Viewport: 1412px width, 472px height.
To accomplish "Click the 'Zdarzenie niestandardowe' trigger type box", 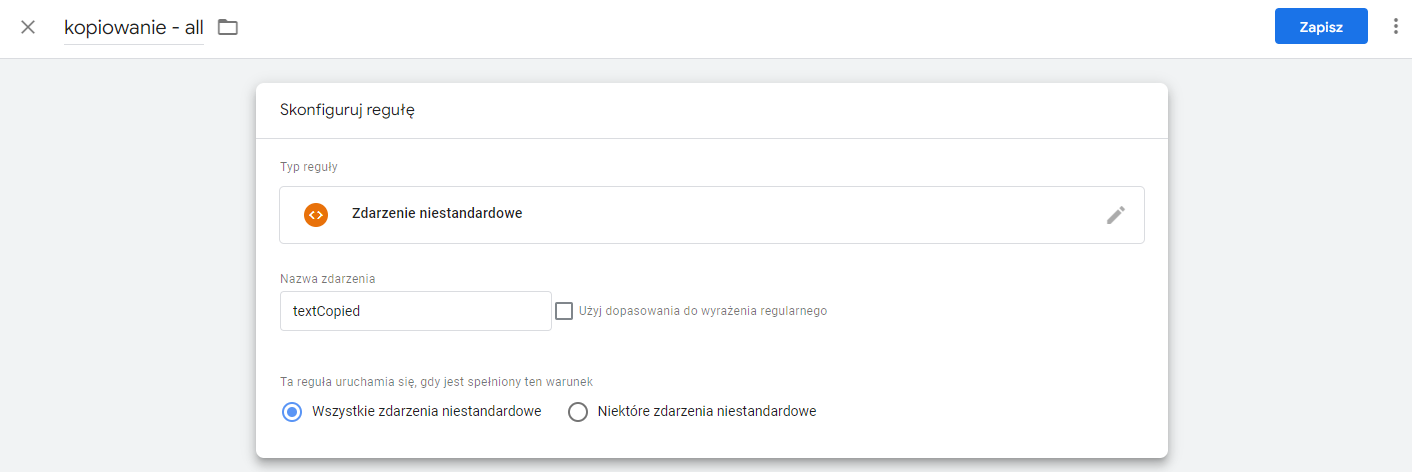I will (x=711, y=215).
